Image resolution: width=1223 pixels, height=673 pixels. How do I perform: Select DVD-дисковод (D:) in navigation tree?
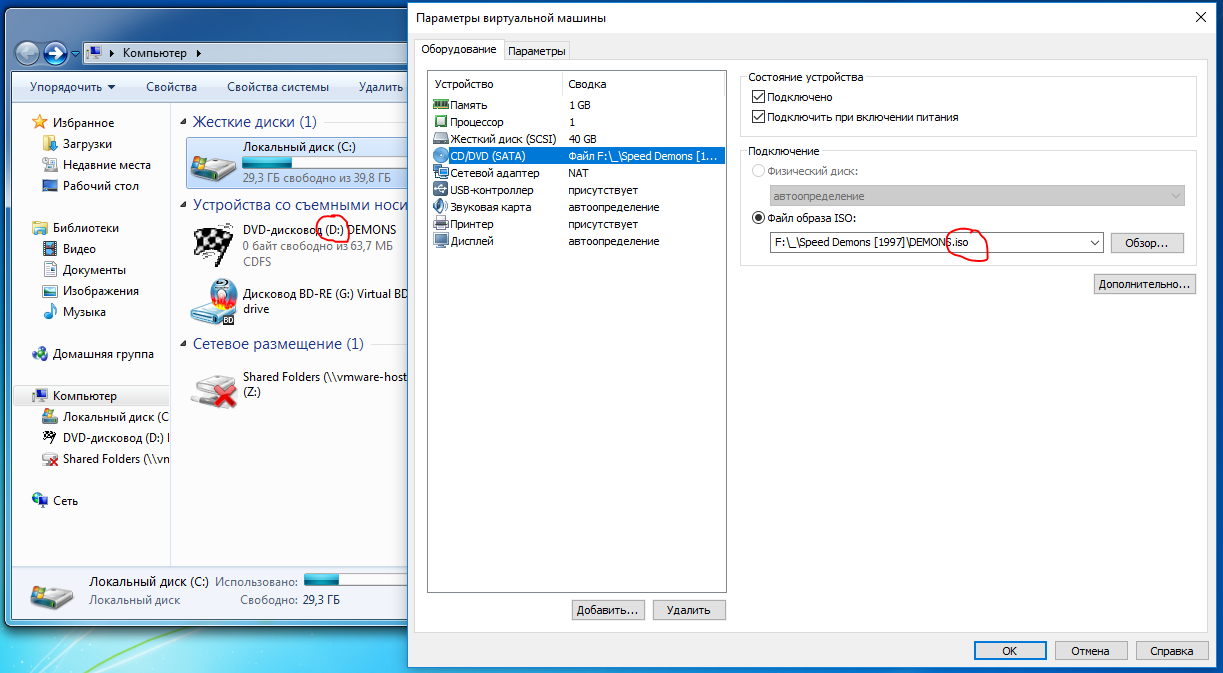point(105,438)
